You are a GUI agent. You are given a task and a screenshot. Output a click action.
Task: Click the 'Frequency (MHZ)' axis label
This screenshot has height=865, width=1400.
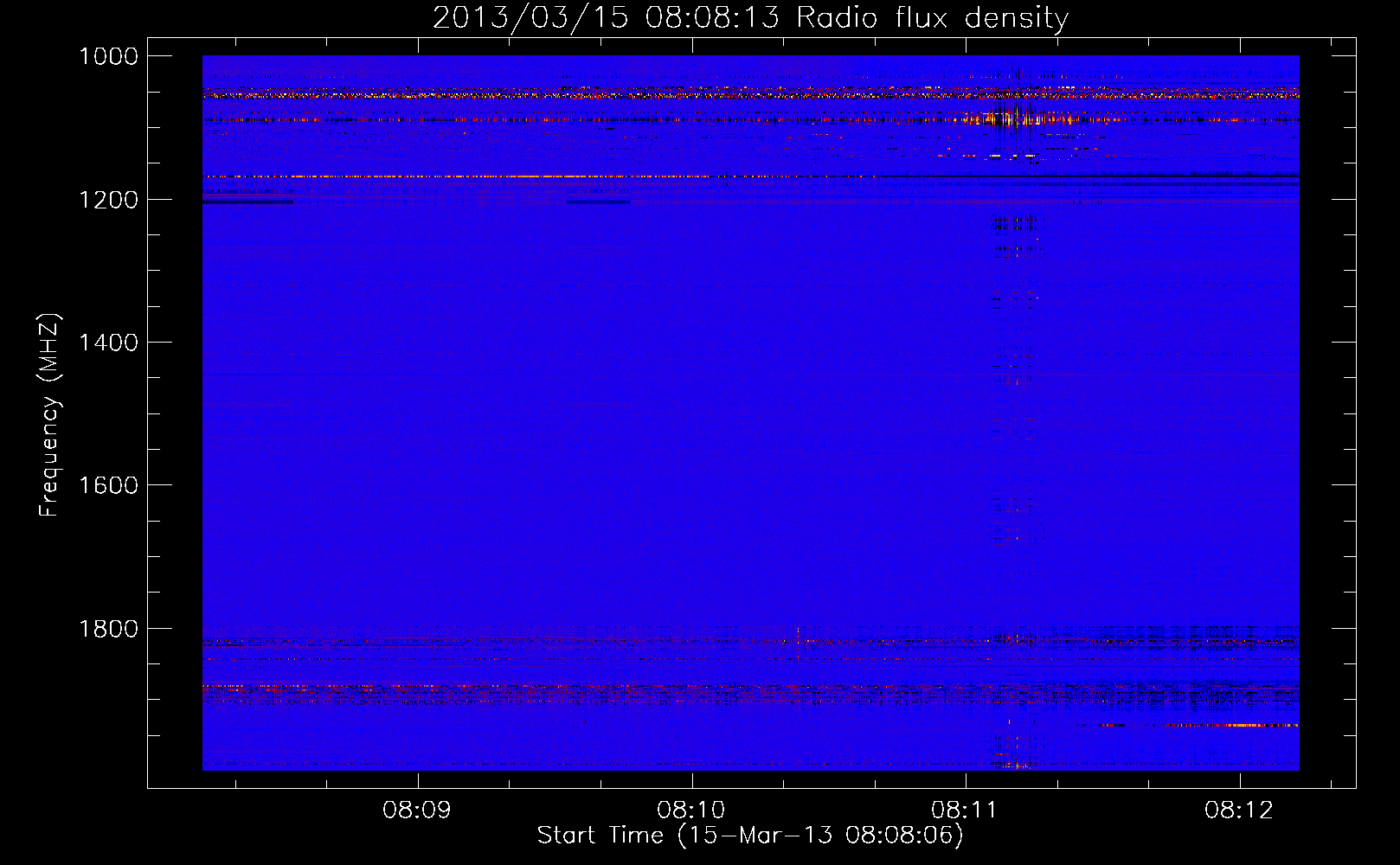[x=50, y=415]
